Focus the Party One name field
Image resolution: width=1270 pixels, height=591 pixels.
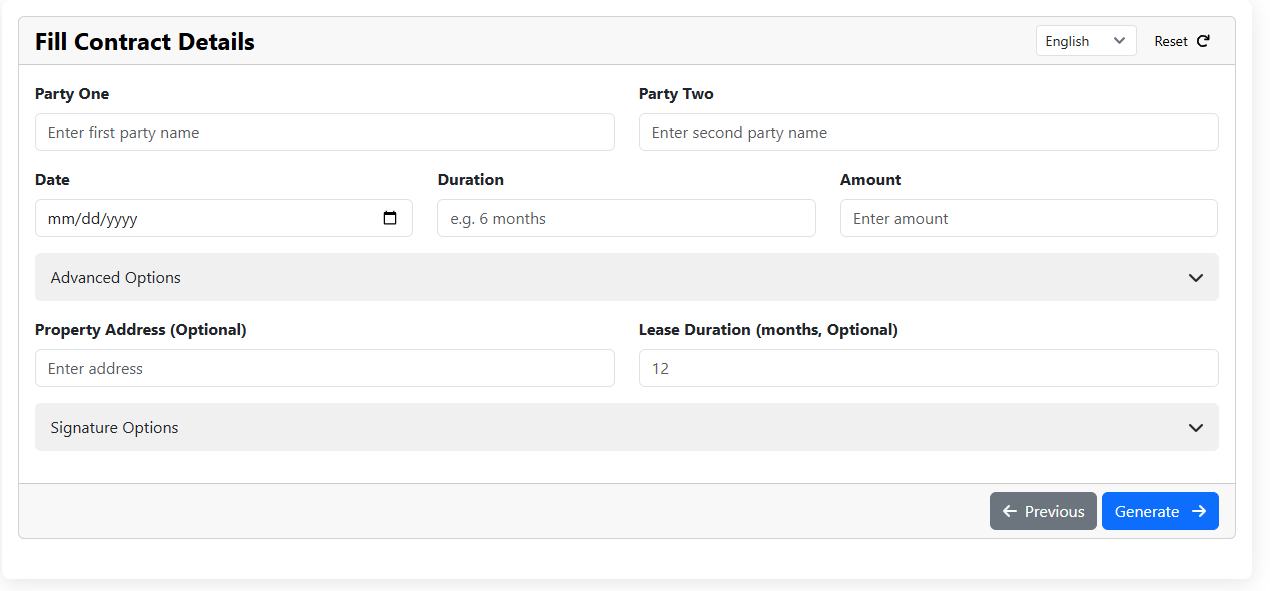324,132
